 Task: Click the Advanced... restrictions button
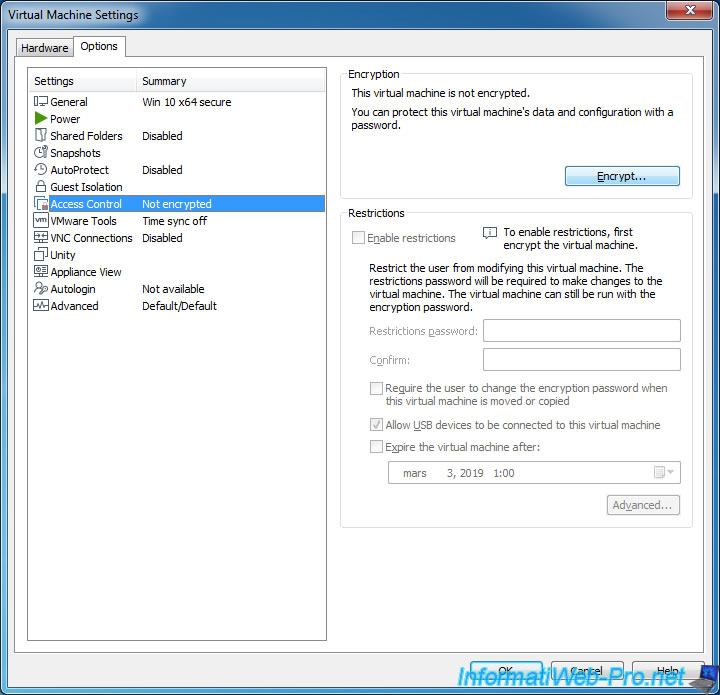pyautogui.click(x=643, y=505)
